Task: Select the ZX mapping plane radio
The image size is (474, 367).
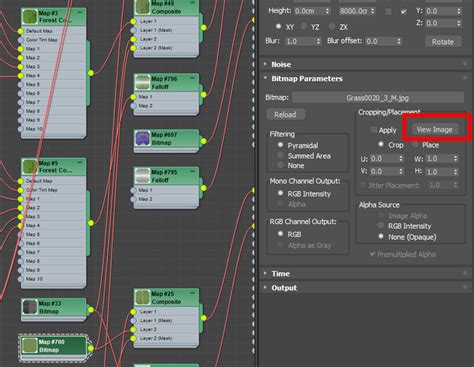Action: (x=332, y=26)
